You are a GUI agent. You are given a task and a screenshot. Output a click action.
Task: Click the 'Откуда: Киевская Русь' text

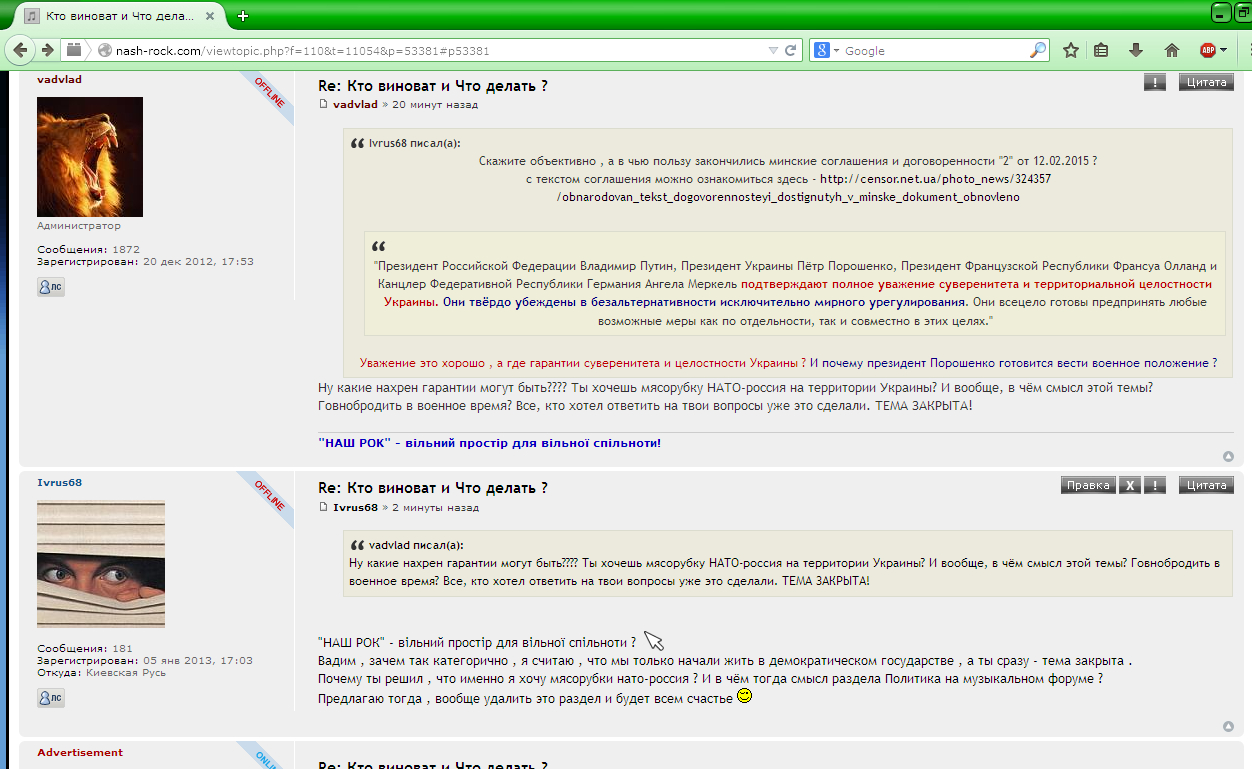pos(102,673)
